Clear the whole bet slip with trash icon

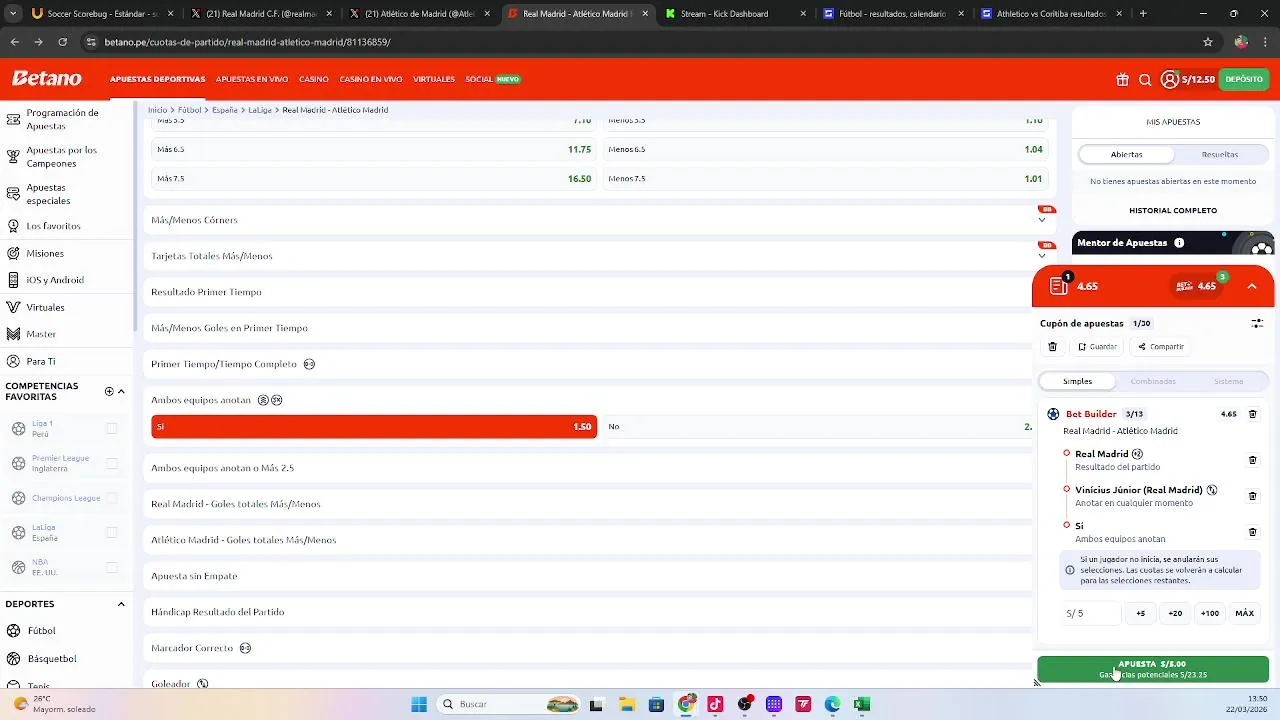[1052, 347]
